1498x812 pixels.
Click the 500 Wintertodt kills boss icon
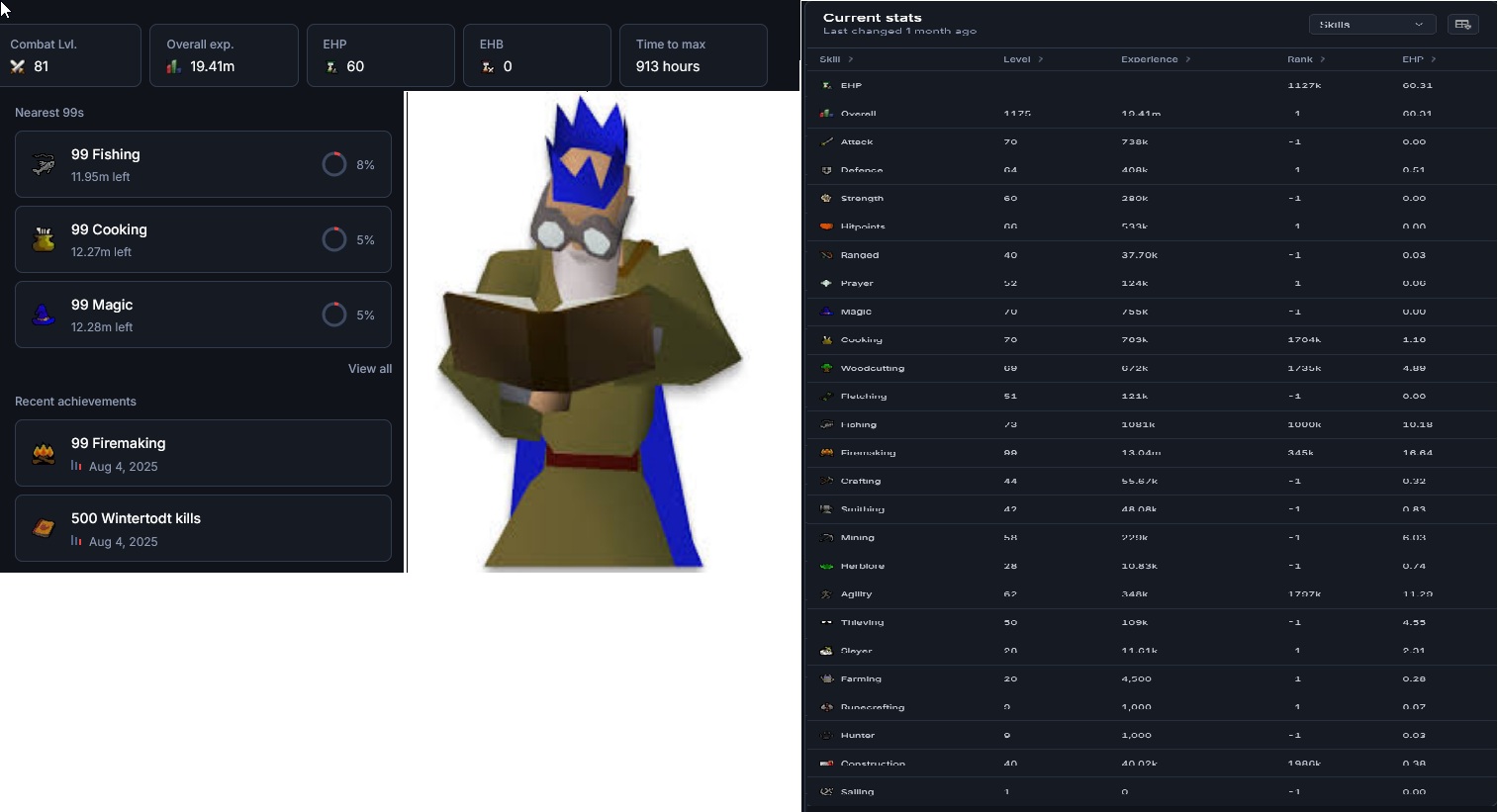coord(44,528)
